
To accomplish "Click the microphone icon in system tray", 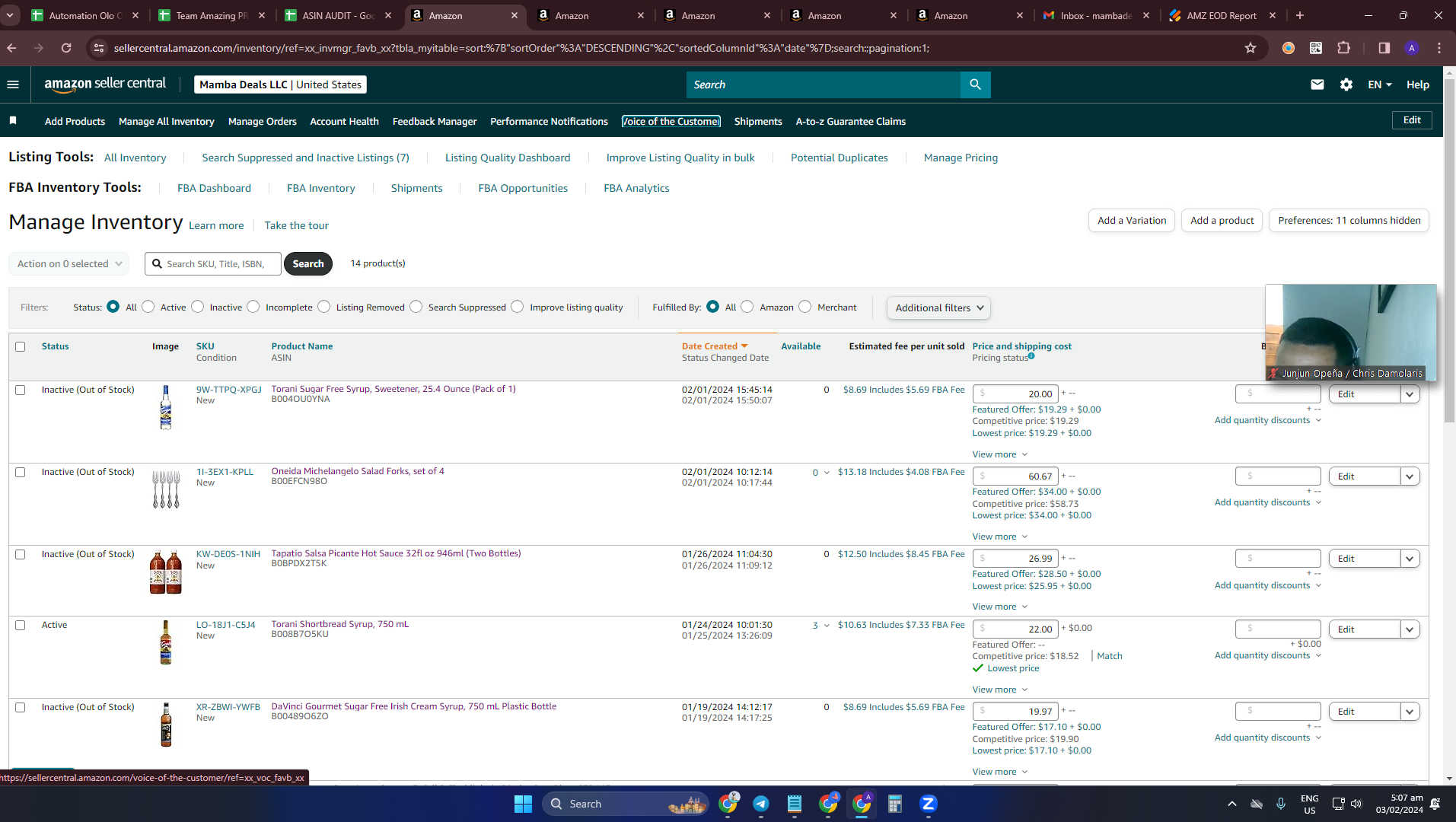I will (x=1281, y=804).
